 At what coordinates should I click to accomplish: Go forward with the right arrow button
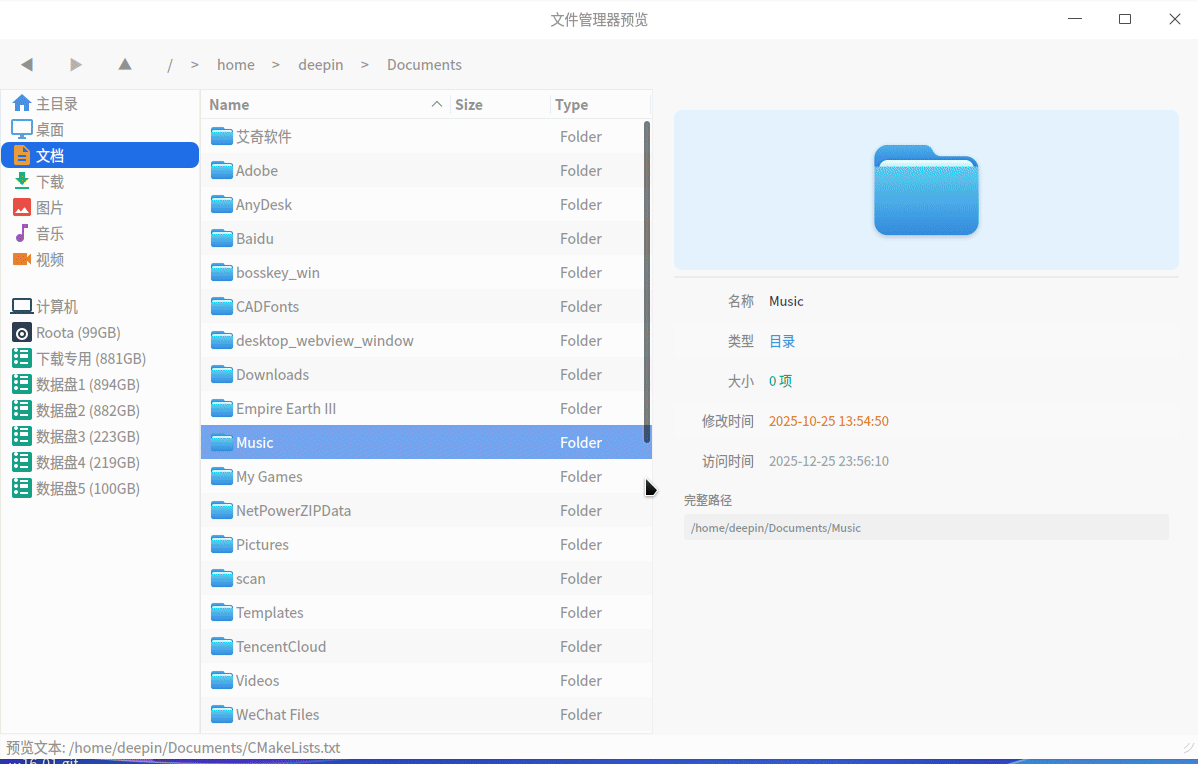click(x=76, y=65)
